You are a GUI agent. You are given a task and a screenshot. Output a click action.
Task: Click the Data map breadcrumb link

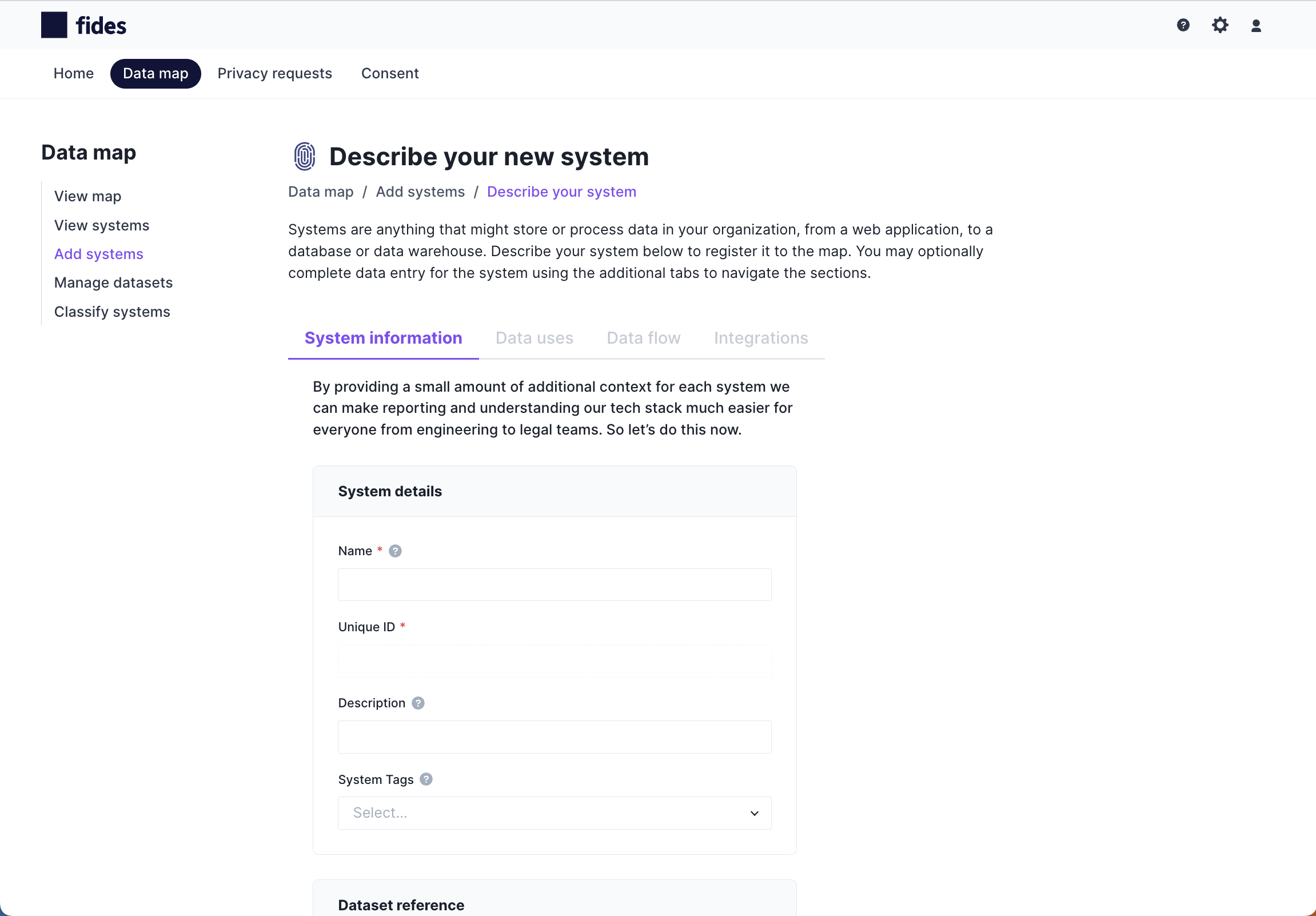321,192
